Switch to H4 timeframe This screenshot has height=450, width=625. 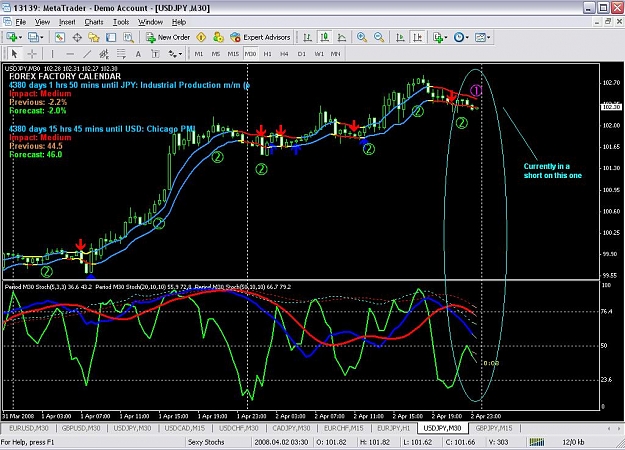click(x=284, y=54)
